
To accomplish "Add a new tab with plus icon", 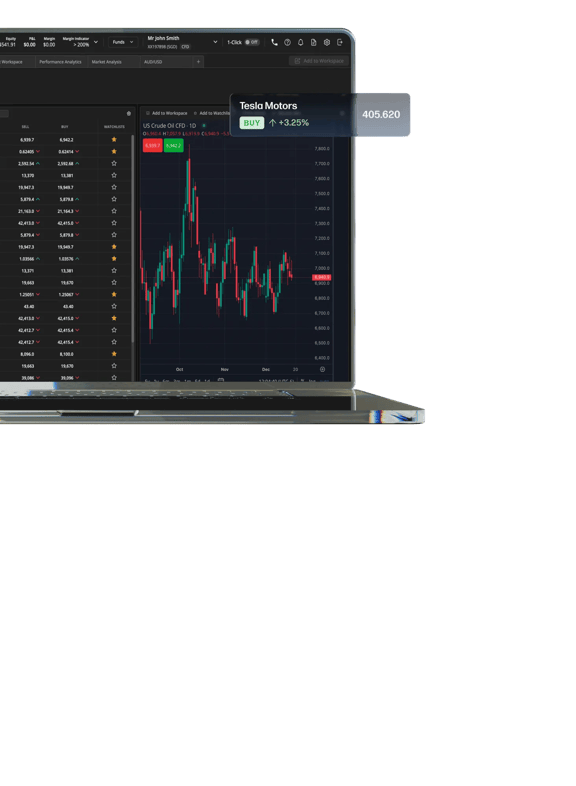I will coord(199,62).
